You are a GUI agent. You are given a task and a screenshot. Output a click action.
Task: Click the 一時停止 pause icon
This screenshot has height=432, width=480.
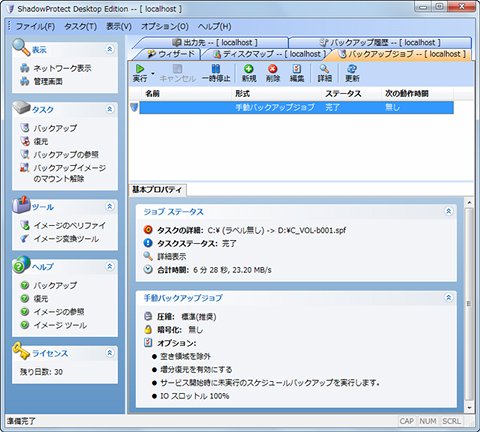pos(216,69)
